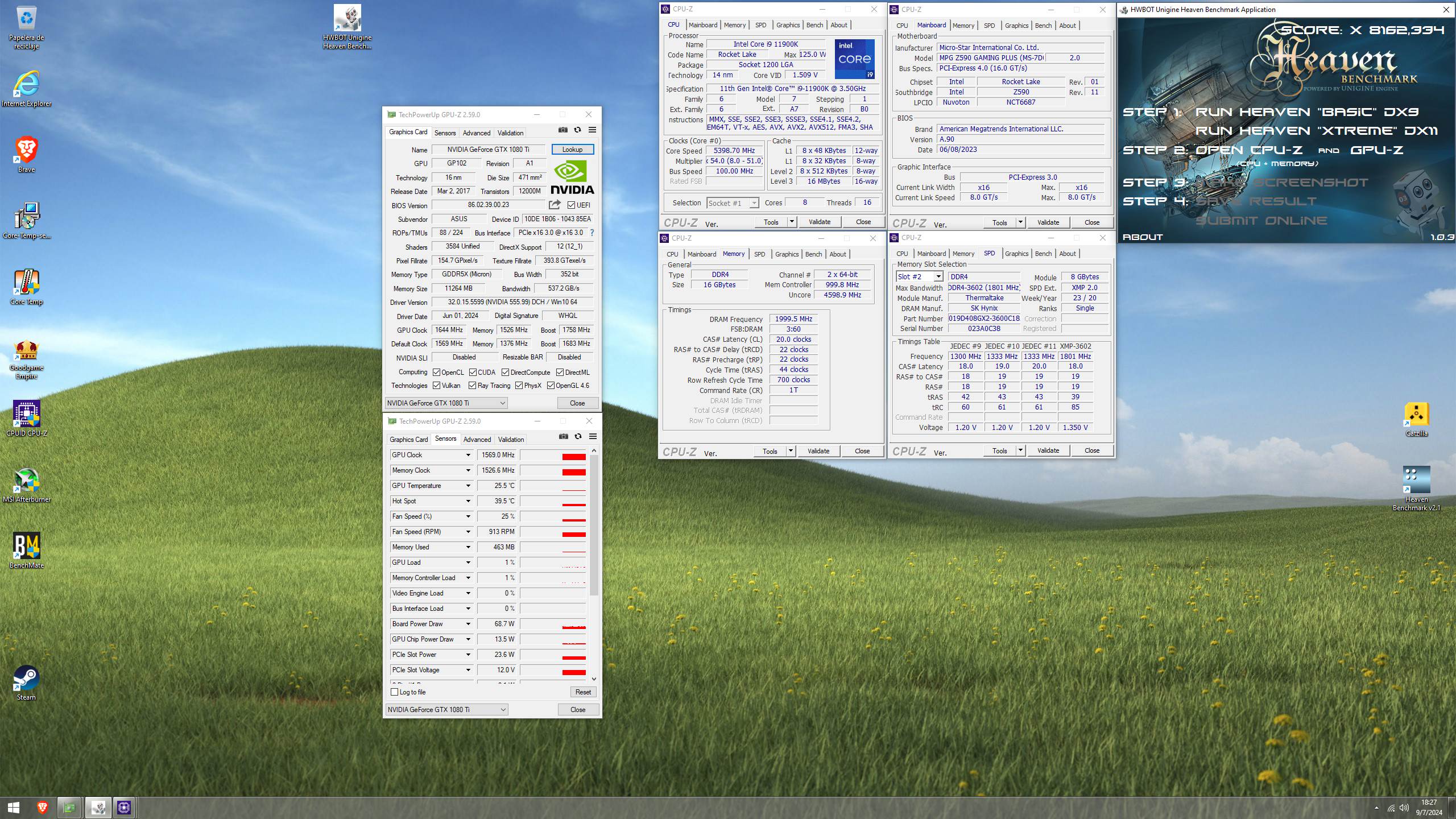Open the Bench tab in CPU-Z CPU window

pos(814,25)
